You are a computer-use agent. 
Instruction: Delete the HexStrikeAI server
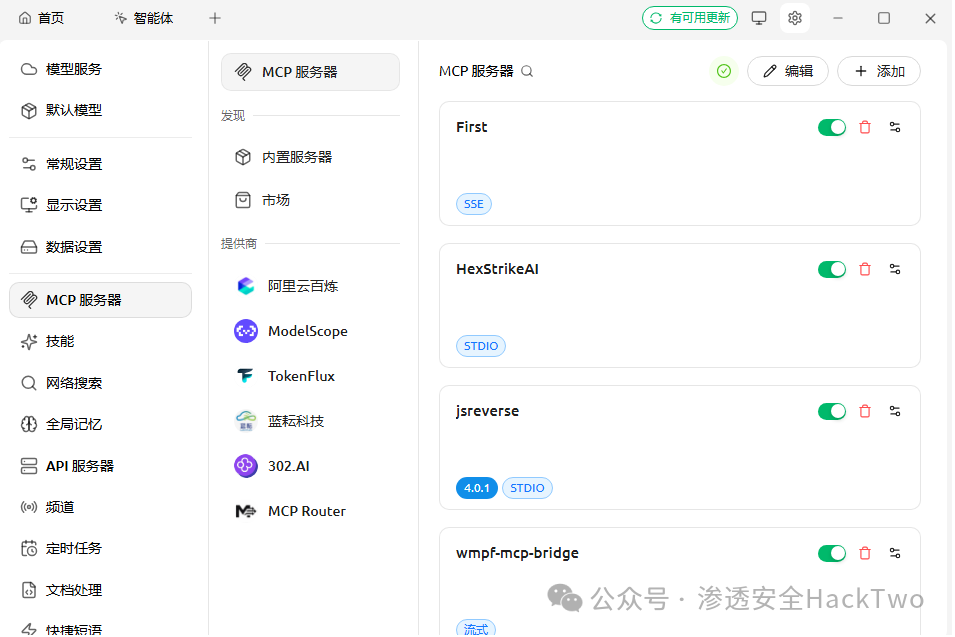tap(865, 269)
